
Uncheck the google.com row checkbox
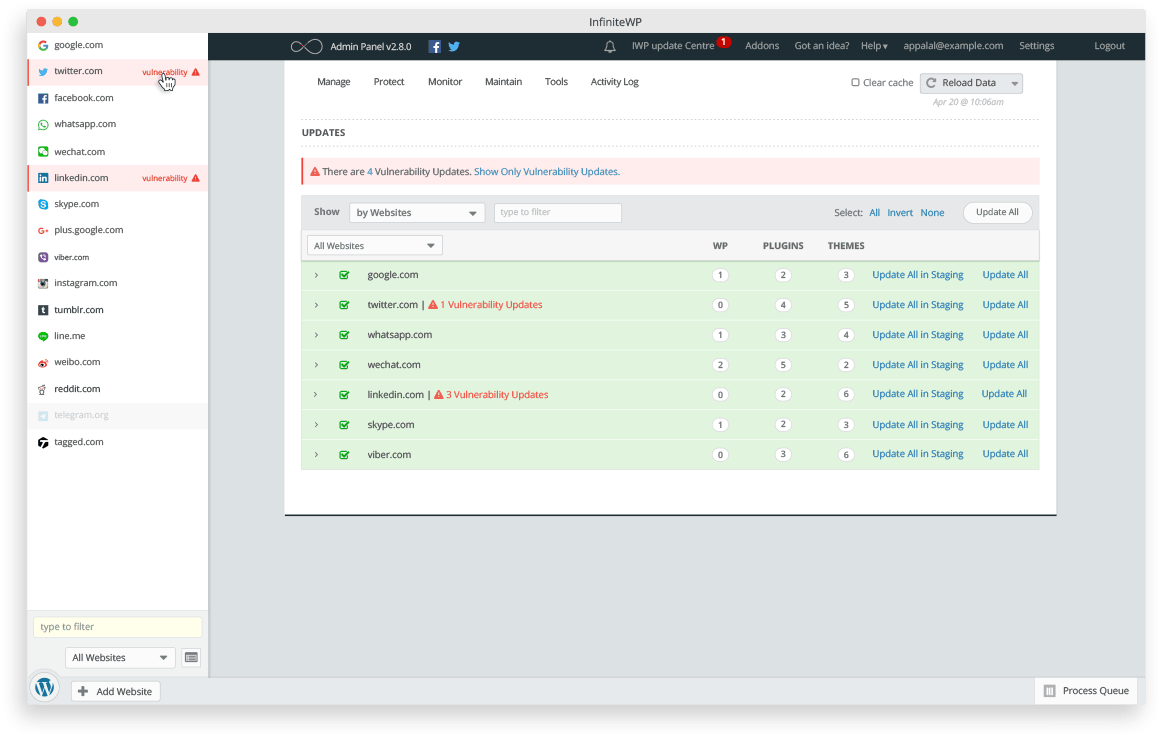[344, 275]
